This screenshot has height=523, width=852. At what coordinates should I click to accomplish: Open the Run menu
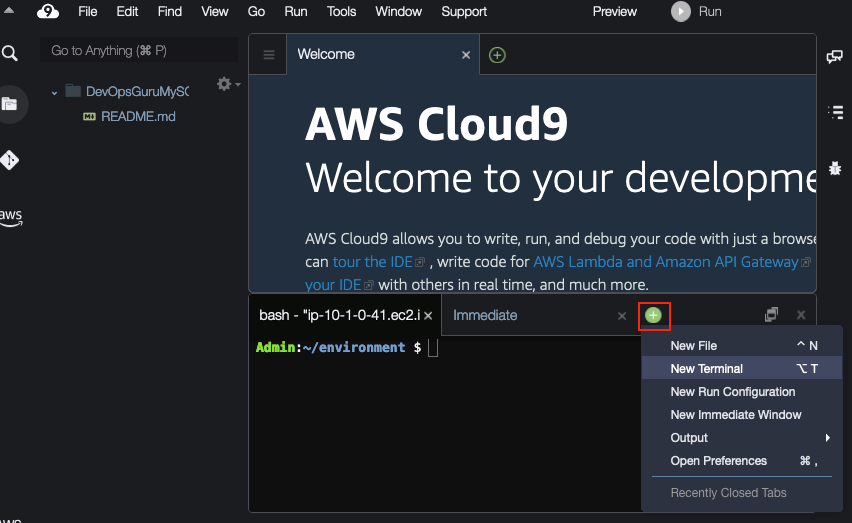point(296,11)
